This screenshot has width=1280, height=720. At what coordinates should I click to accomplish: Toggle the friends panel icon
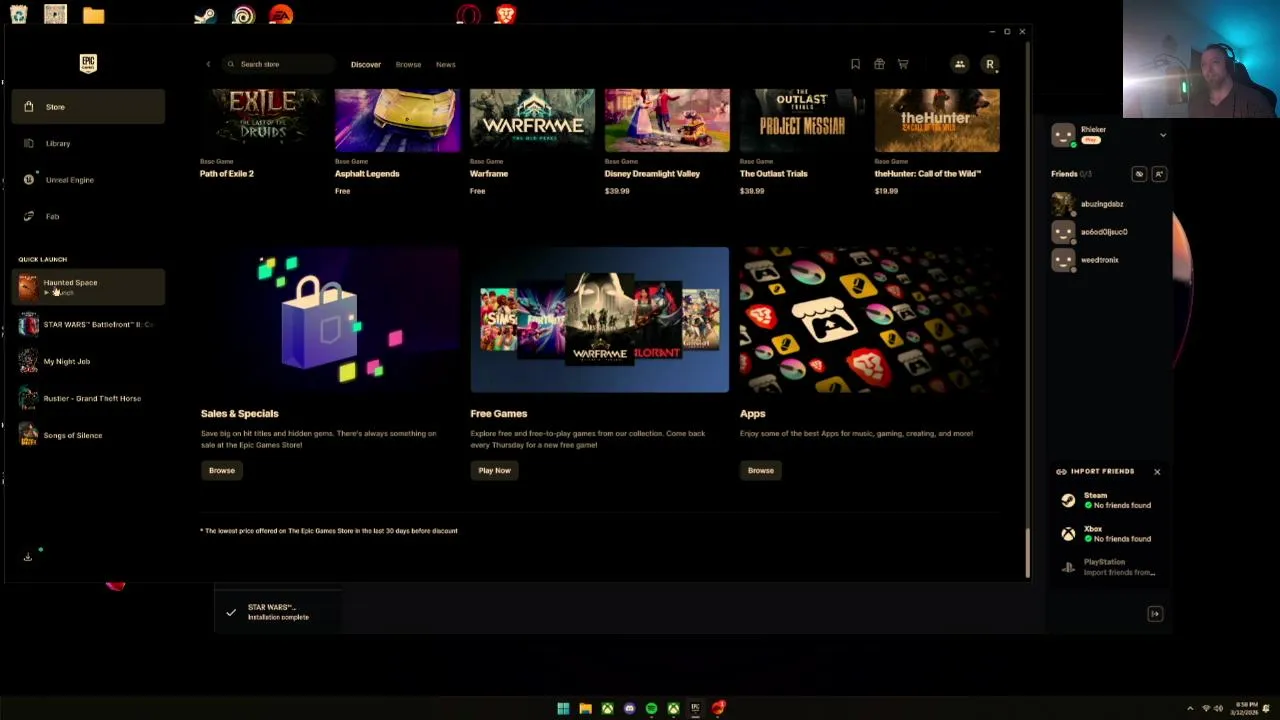coord(960,64)
